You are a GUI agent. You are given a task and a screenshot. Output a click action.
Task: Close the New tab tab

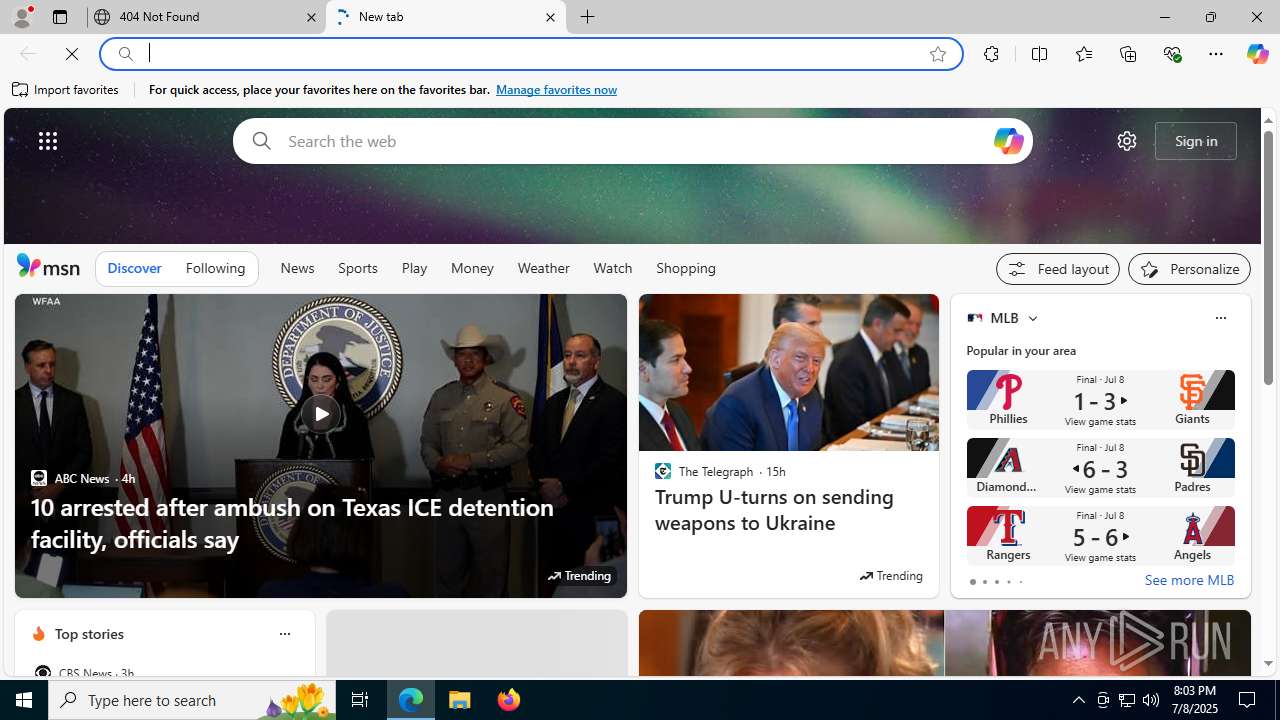pyautogui.click(x=550, y=17)
